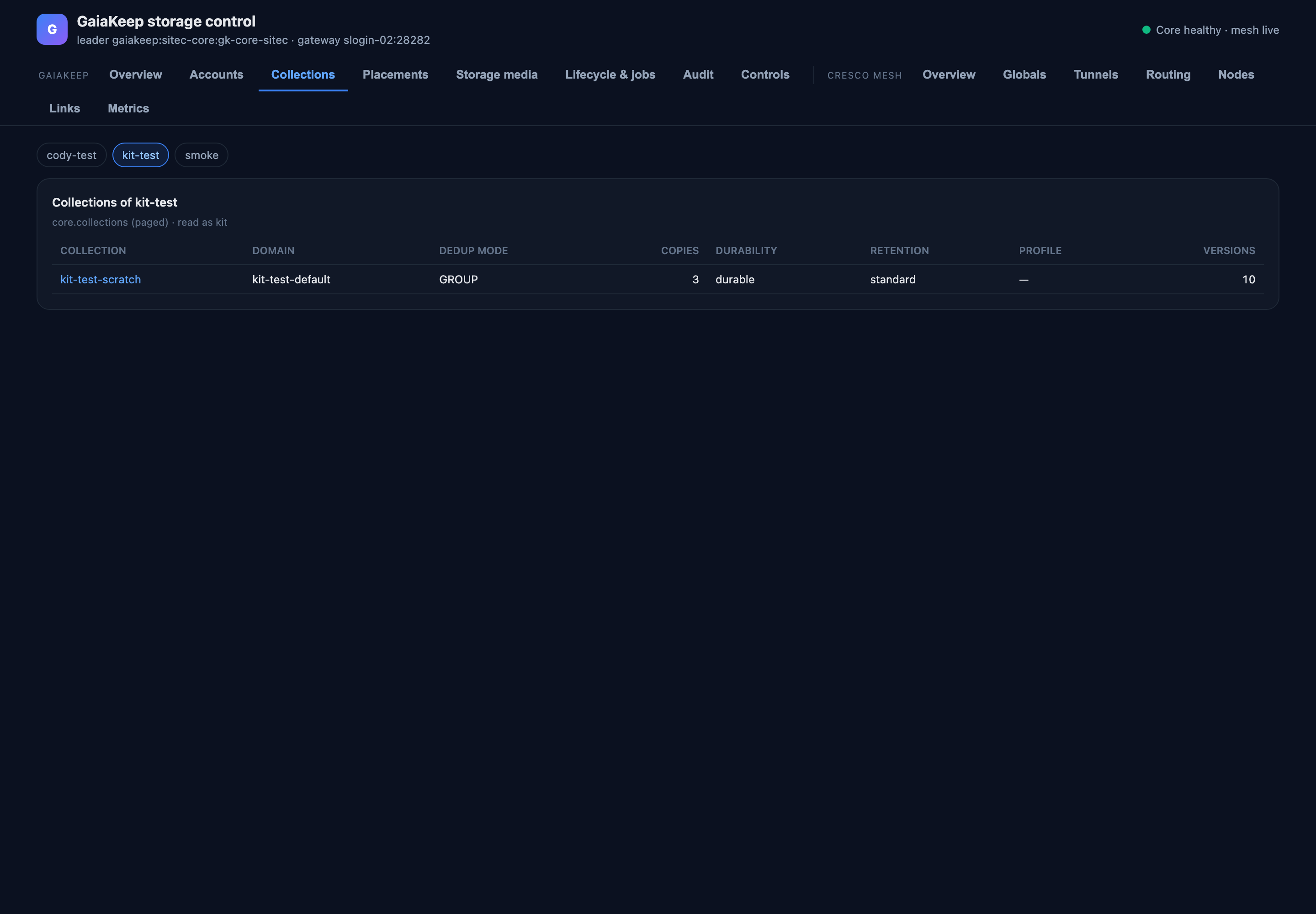Click the kit-test-default domain cell

point(292,280)
